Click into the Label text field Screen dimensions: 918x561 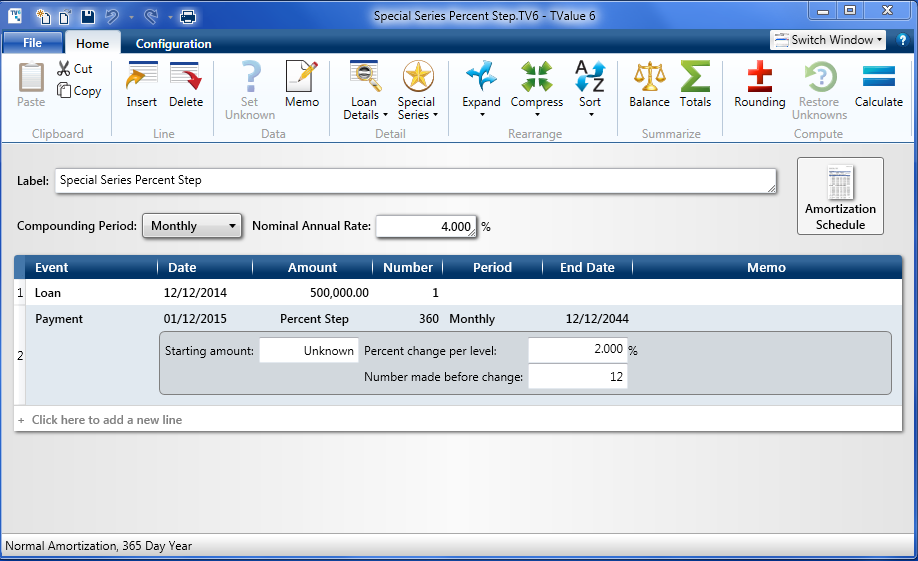point(416,181)
